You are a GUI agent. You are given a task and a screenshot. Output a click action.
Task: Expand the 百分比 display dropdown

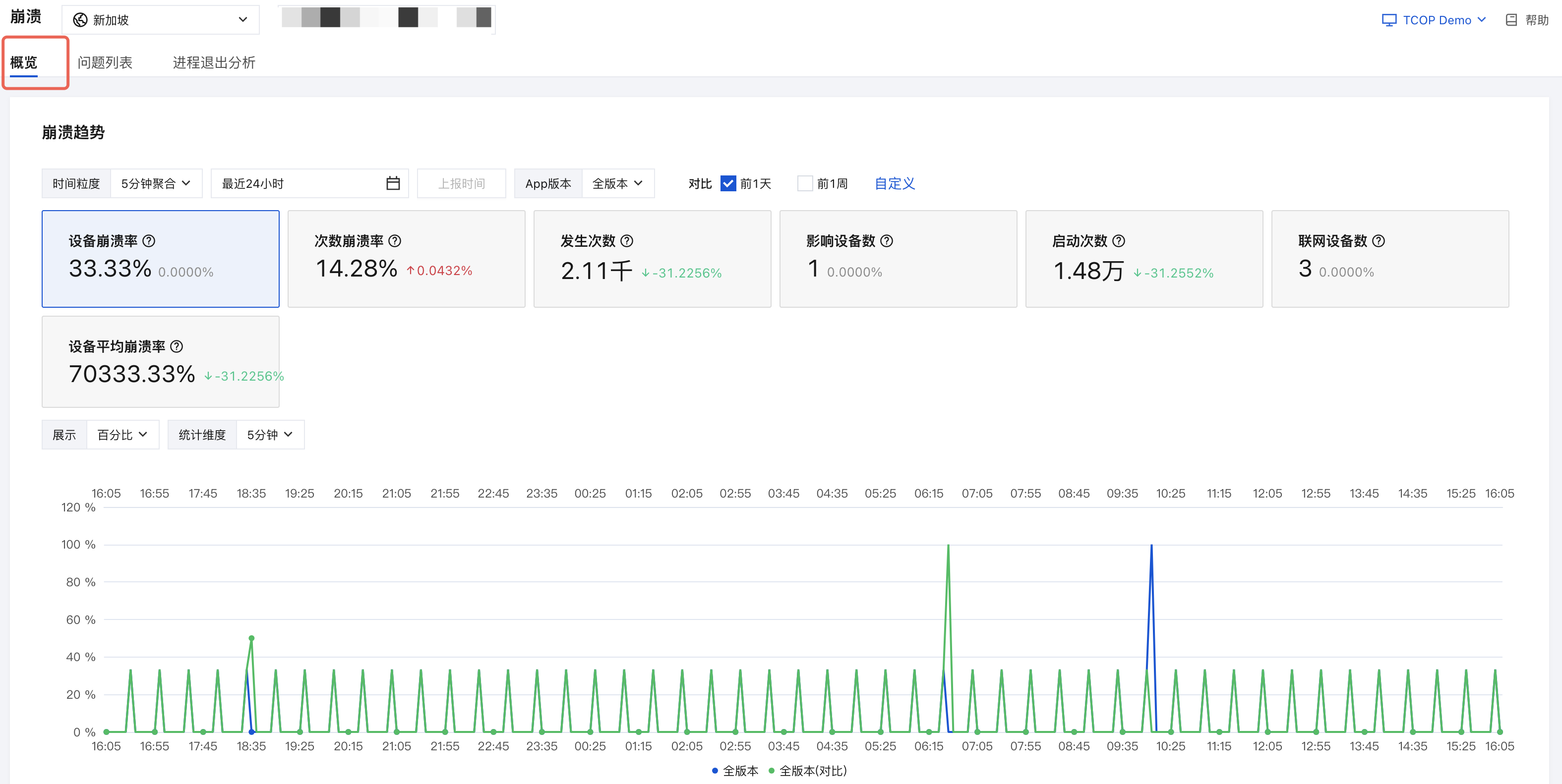pyautogui.click(x=123, y=435)
